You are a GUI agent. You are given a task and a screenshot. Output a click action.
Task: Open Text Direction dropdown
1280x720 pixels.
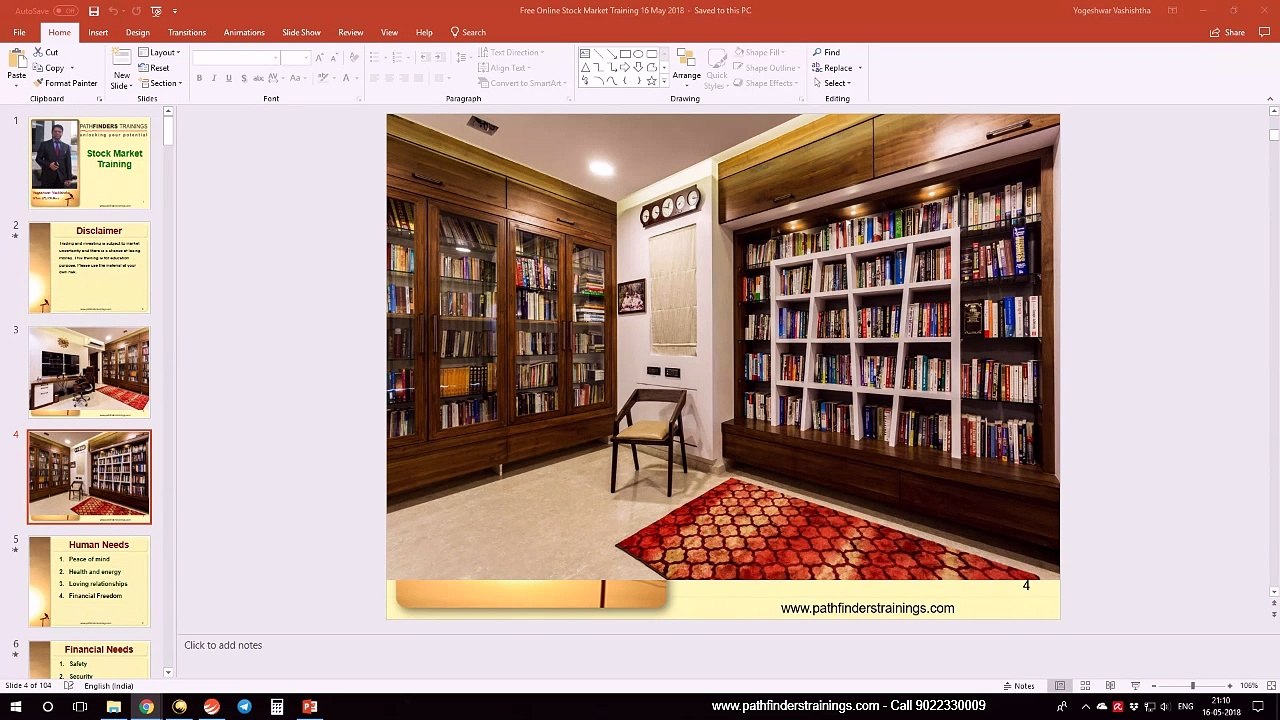tap(511, 52)
